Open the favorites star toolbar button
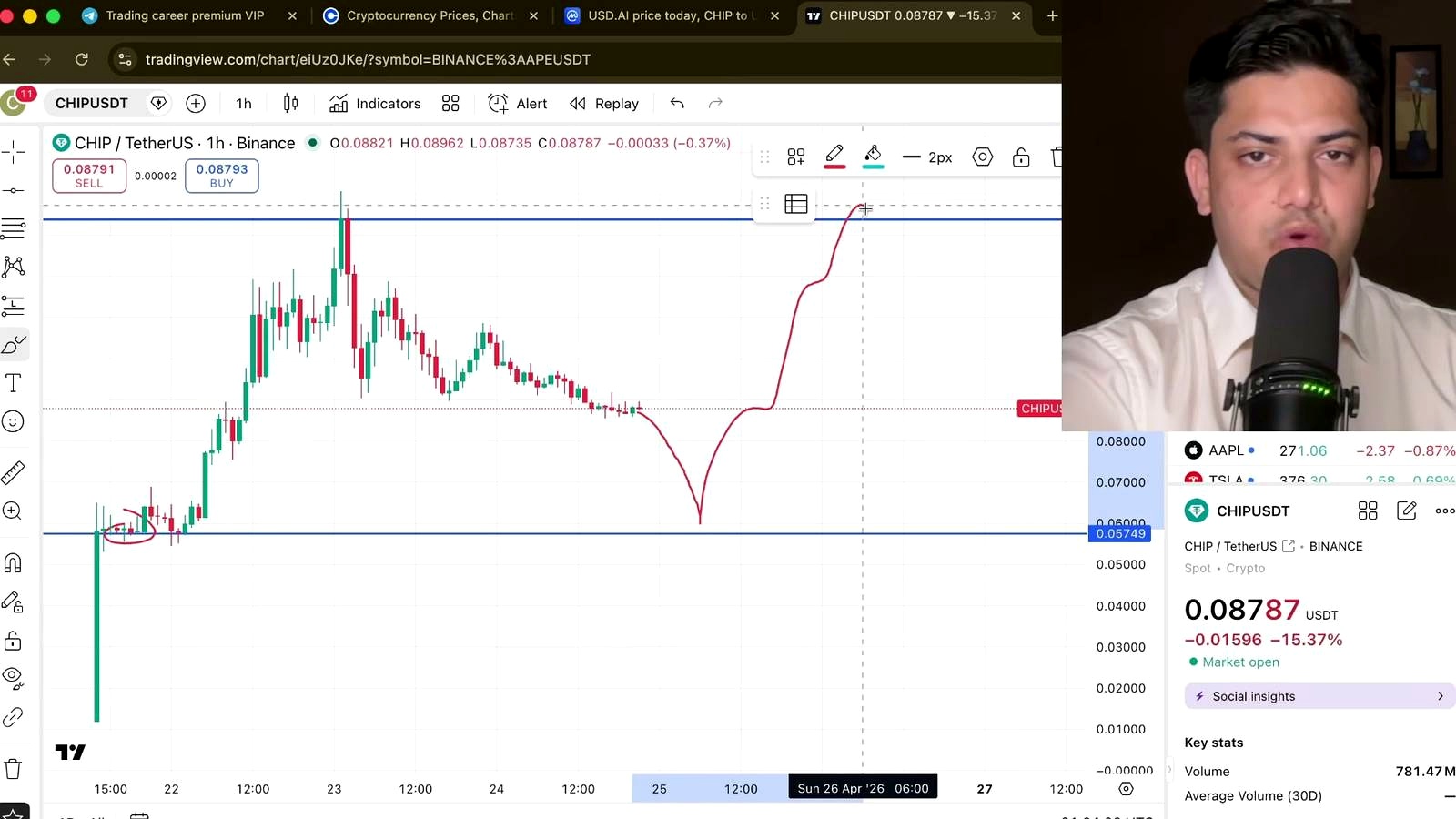Screen dimensions: 1456x819 tap(14, 813)
